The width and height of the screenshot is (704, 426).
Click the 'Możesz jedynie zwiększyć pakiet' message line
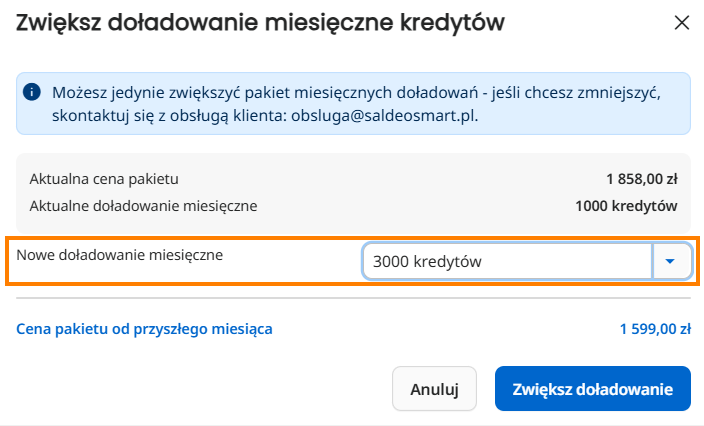point(356,92)
